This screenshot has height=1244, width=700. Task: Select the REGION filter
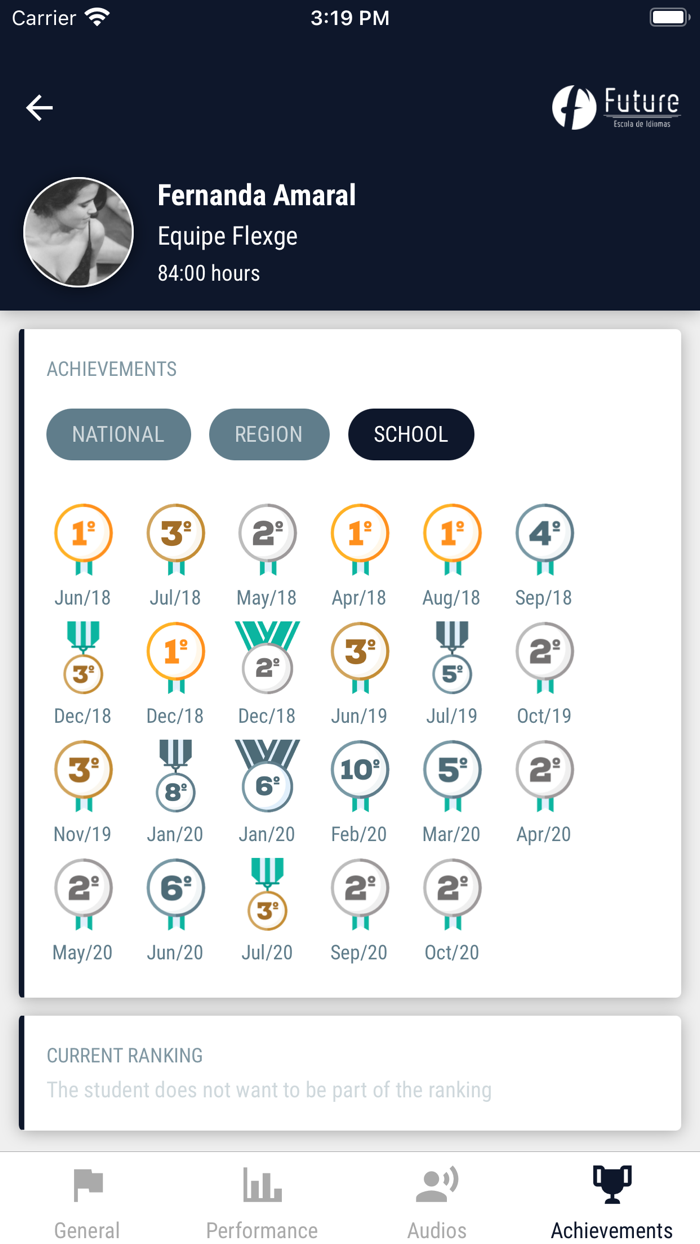tap(269, 434)
